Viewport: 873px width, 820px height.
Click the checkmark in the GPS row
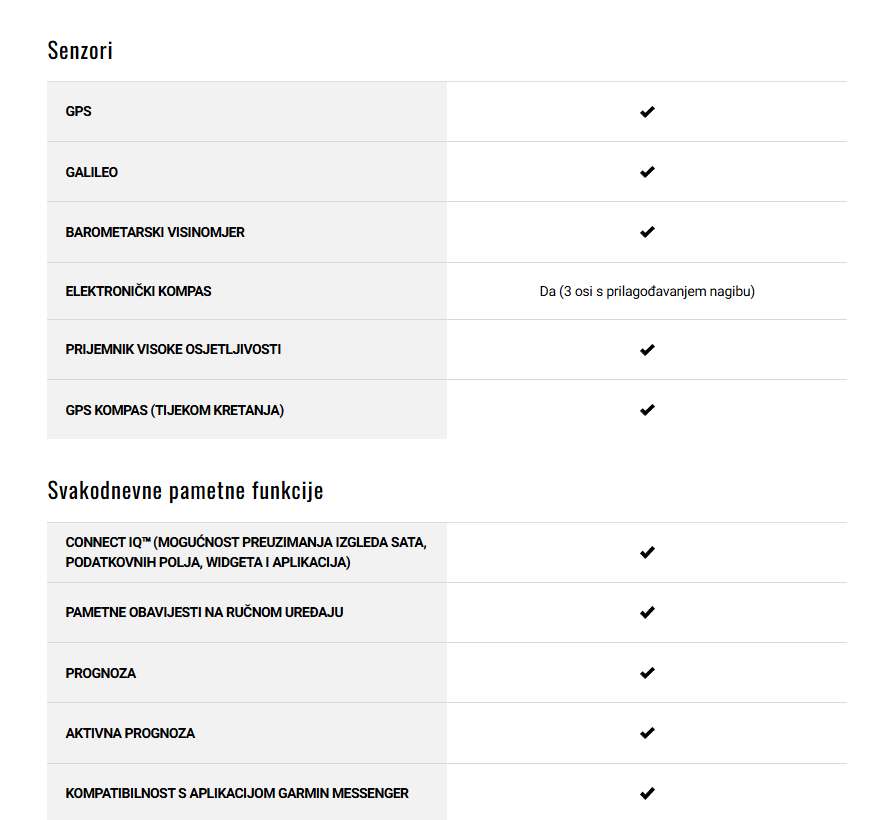[647, 112]
